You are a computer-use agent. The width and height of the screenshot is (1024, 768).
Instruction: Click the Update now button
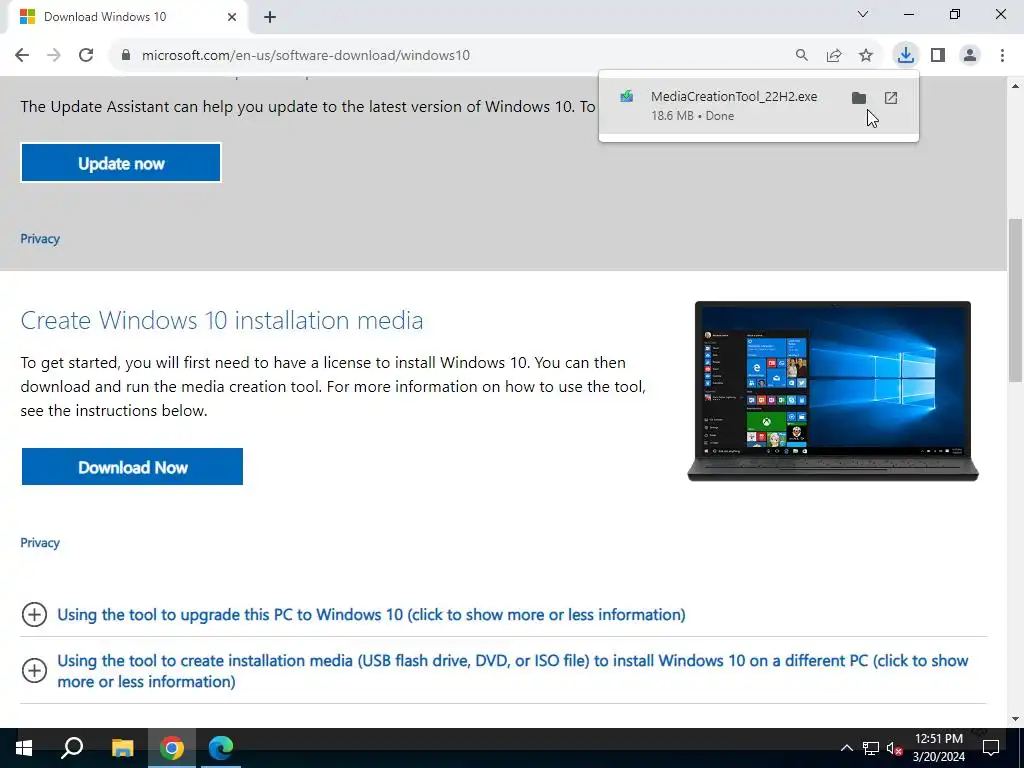pos(121,163)
